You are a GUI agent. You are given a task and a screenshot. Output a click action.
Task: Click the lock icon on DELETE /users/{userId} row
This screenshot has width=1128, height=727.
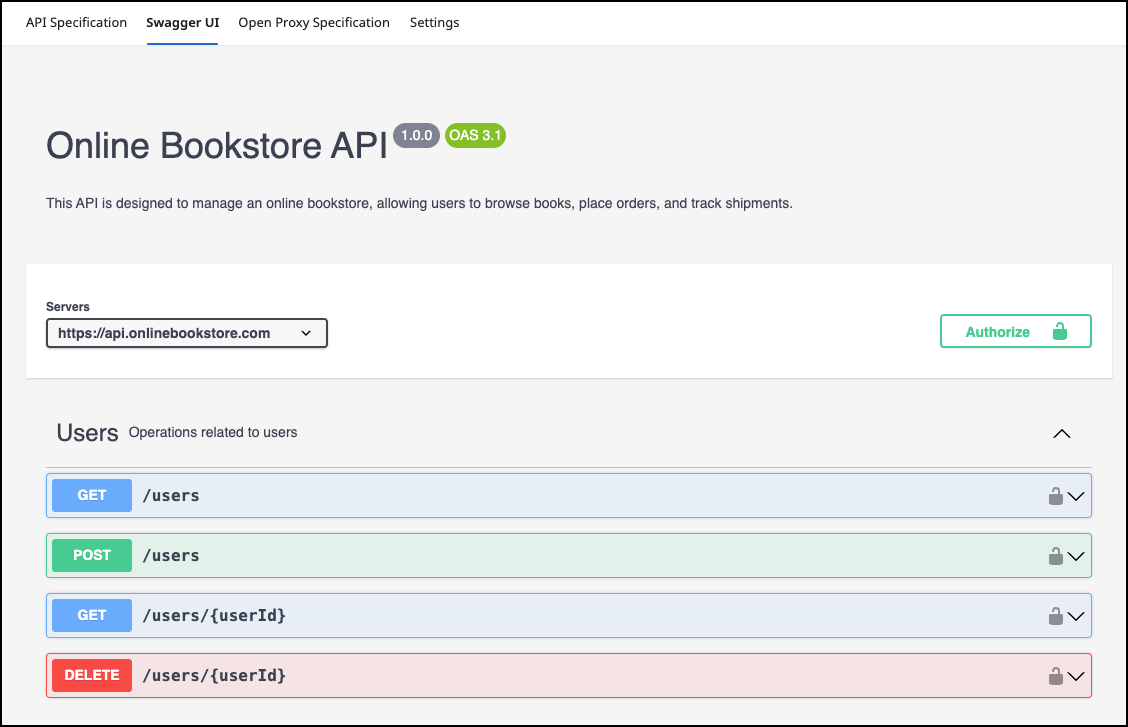coord(1054,675)
